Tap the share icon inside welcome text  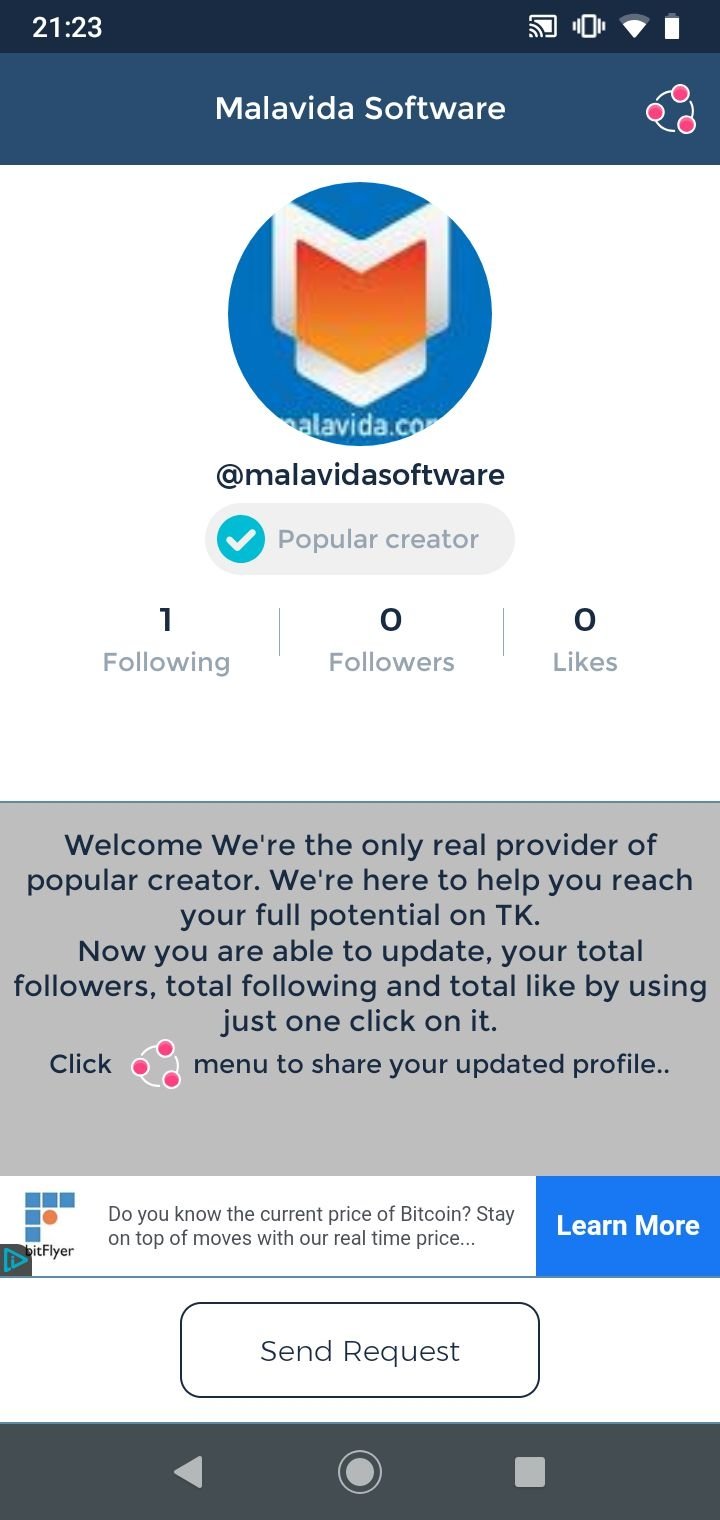[157, 1064]
